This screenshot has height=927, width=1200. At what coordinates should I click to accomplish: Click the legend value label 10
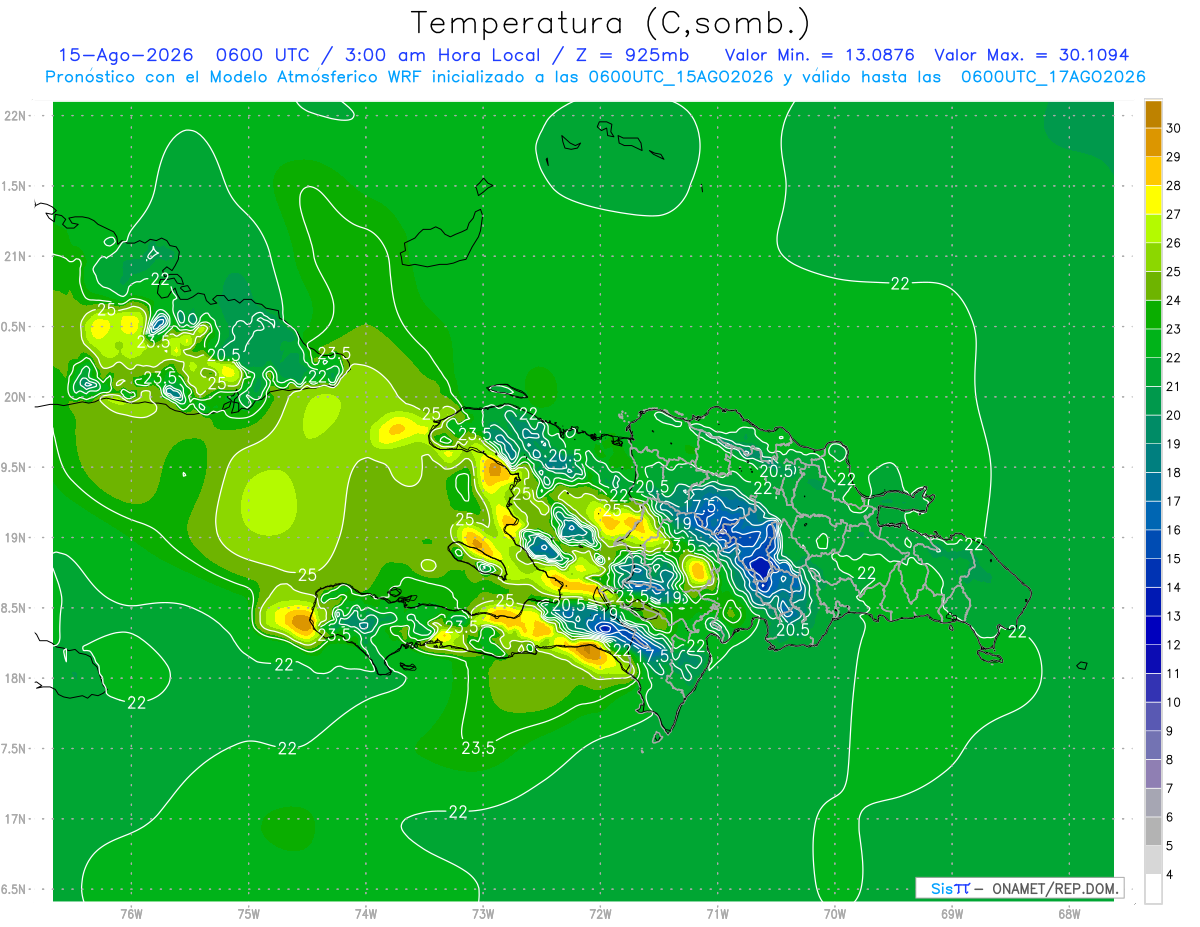pos(1175,702)
